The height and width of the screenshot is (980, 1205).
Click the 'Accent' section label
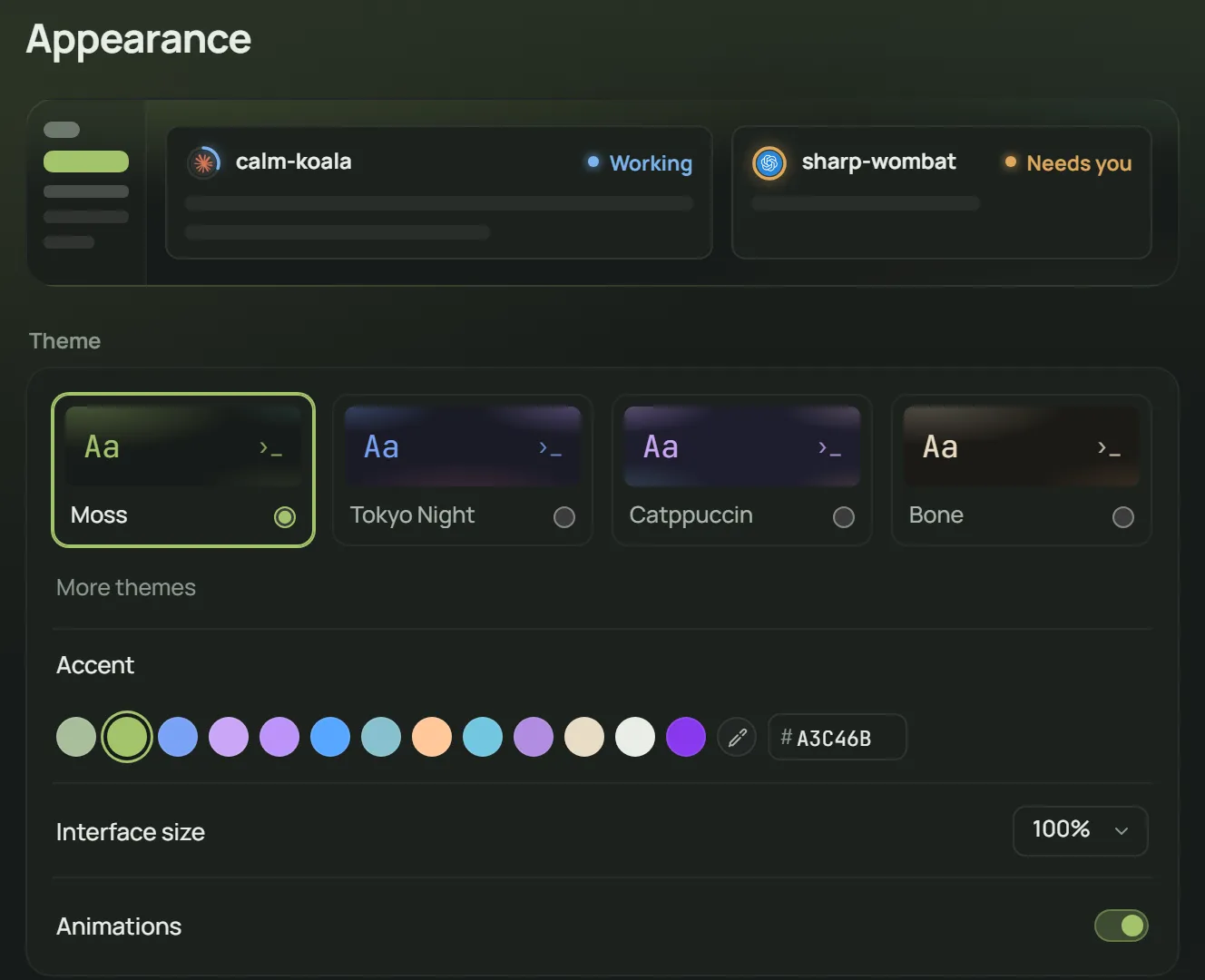(x=95, y=665)
